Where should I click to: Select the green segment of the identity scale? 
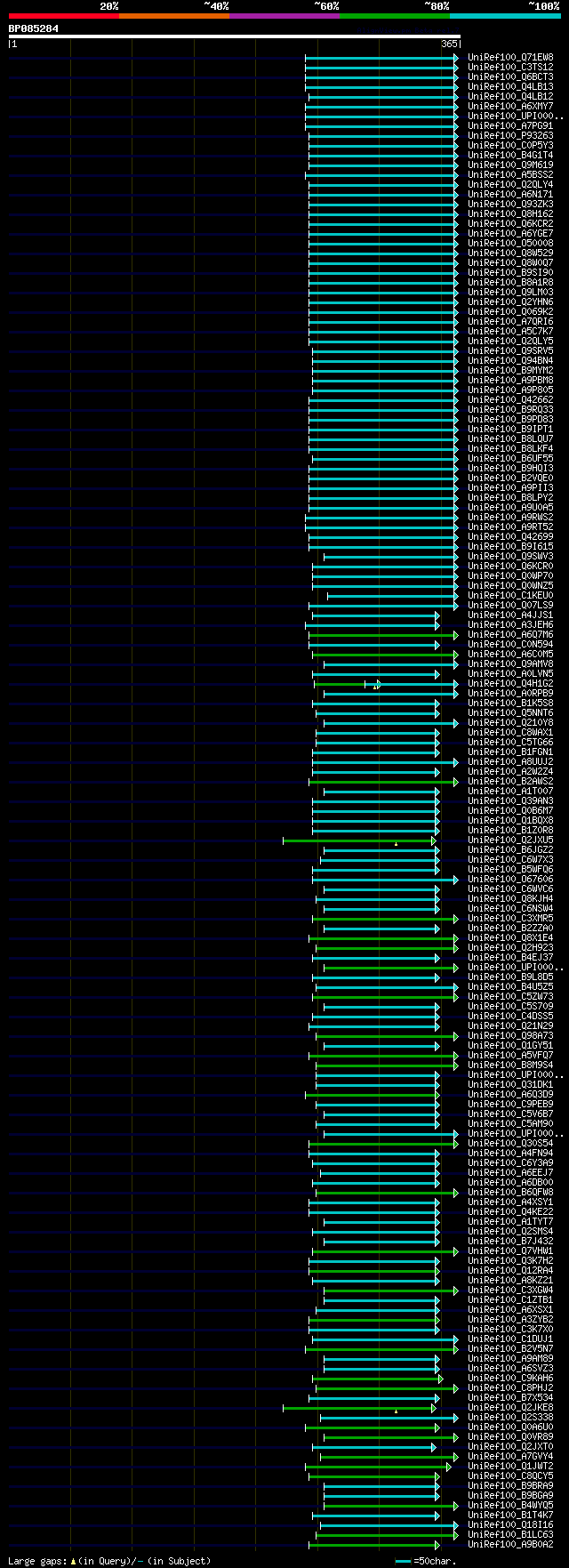point(394,15)
